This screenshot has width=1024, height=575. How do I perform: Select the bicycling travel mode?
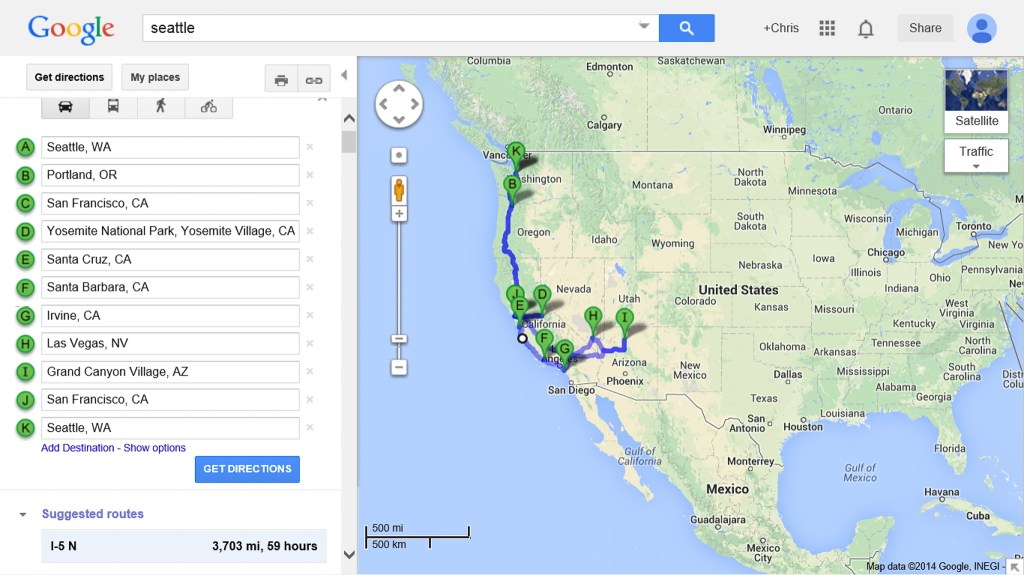(208, 106)
